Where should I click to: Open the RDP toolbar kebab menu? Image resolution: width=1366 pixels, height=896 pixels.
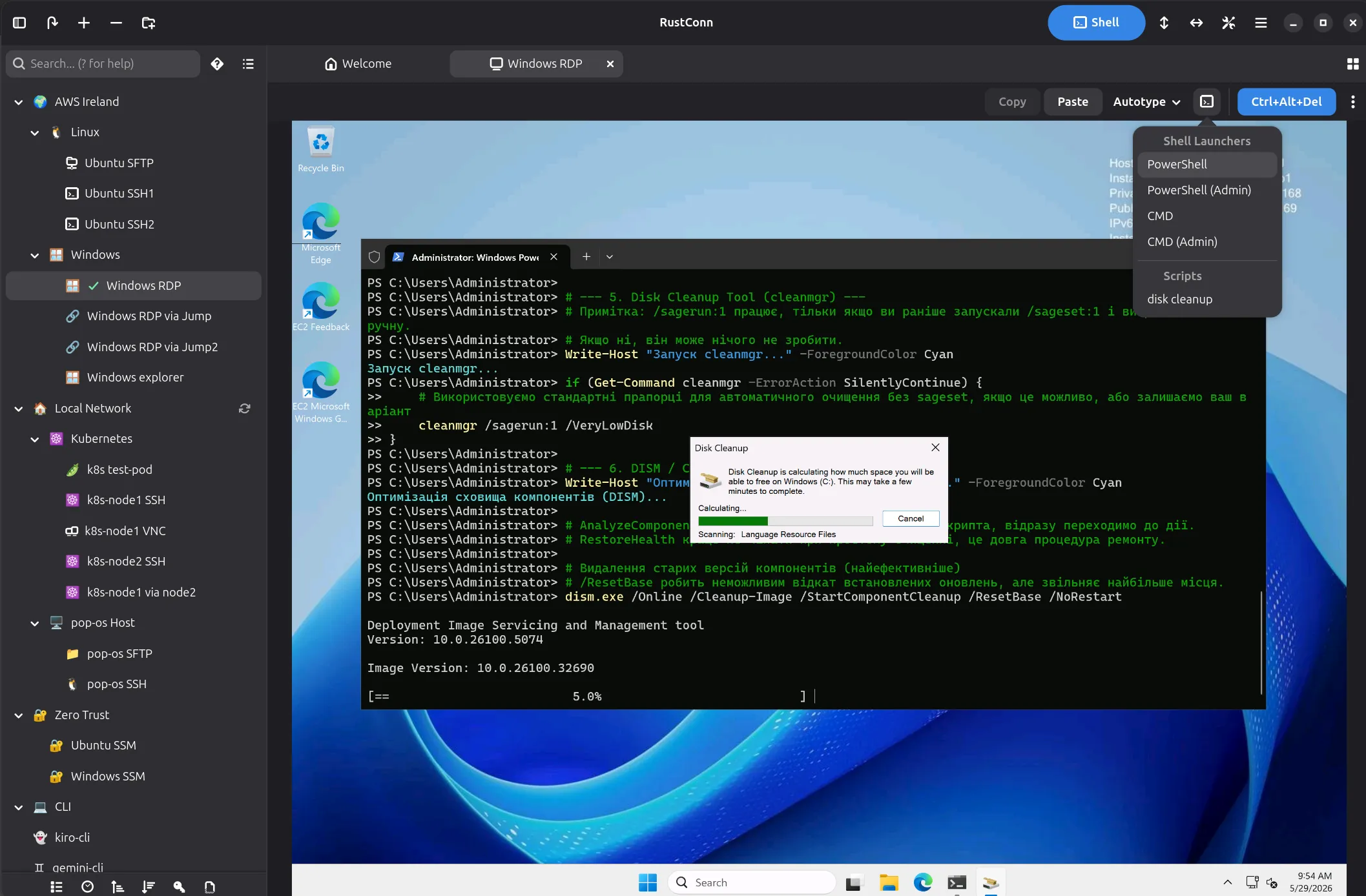[x=1352, y=101]
